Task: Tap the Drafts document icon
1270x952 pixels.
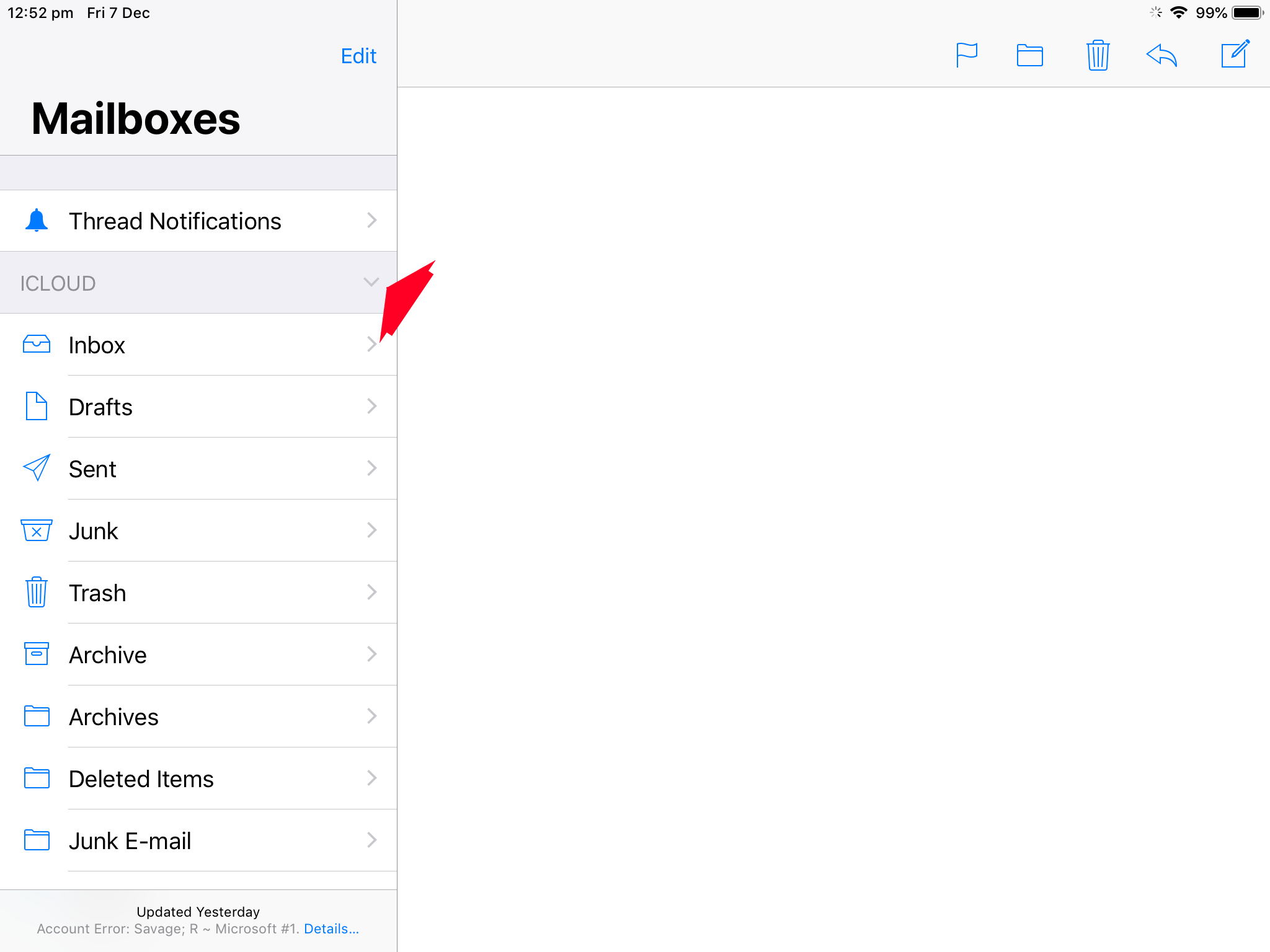Action: tap(37, 406)
